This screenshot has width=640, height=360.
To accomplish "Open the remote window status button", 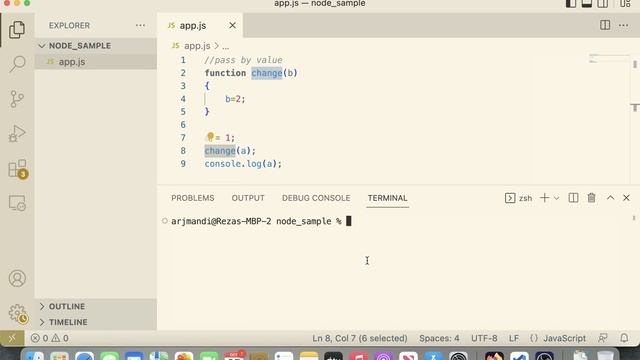I will pyautogui.click(x=12, y=338).
